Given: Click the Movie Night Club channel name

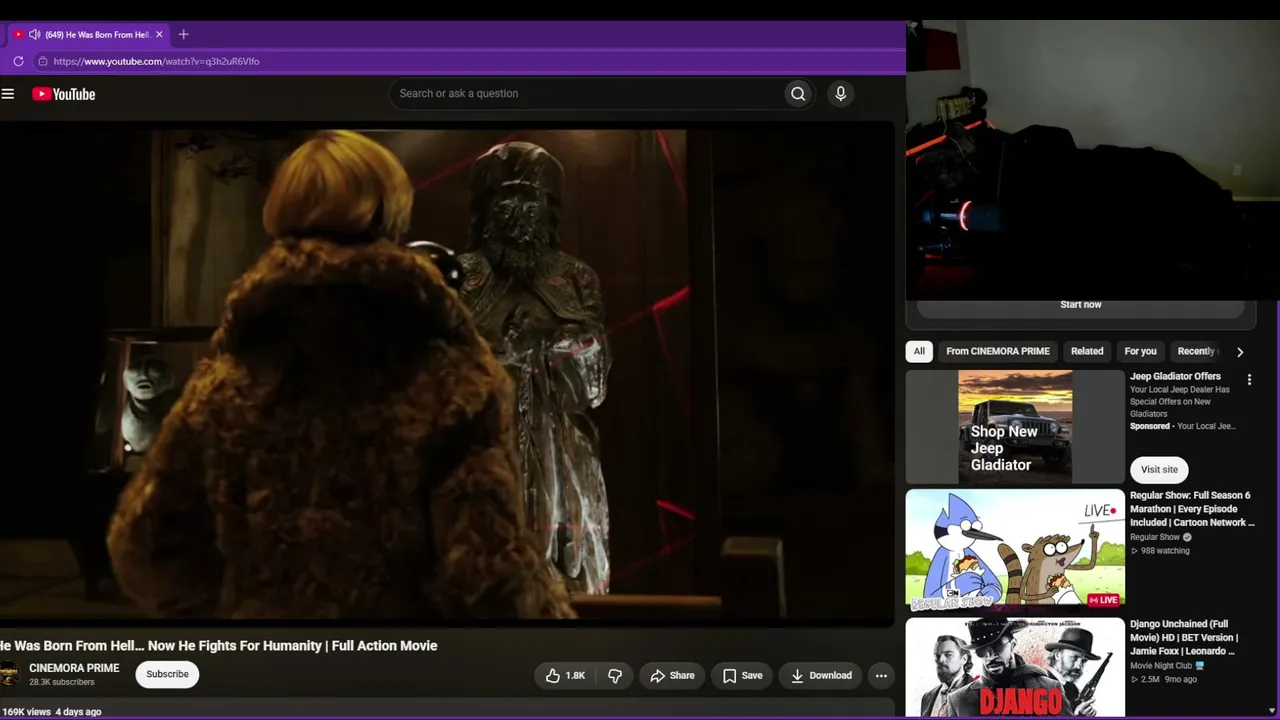Looking at the screenshot, I should 1161,665.
